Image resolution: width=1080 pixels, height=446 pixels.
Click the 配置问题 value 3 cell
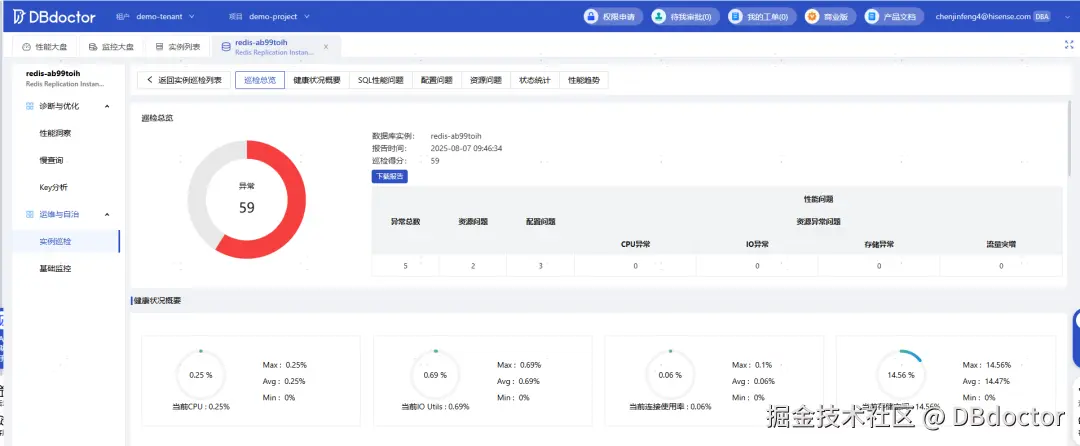click(x=541, y=266)
